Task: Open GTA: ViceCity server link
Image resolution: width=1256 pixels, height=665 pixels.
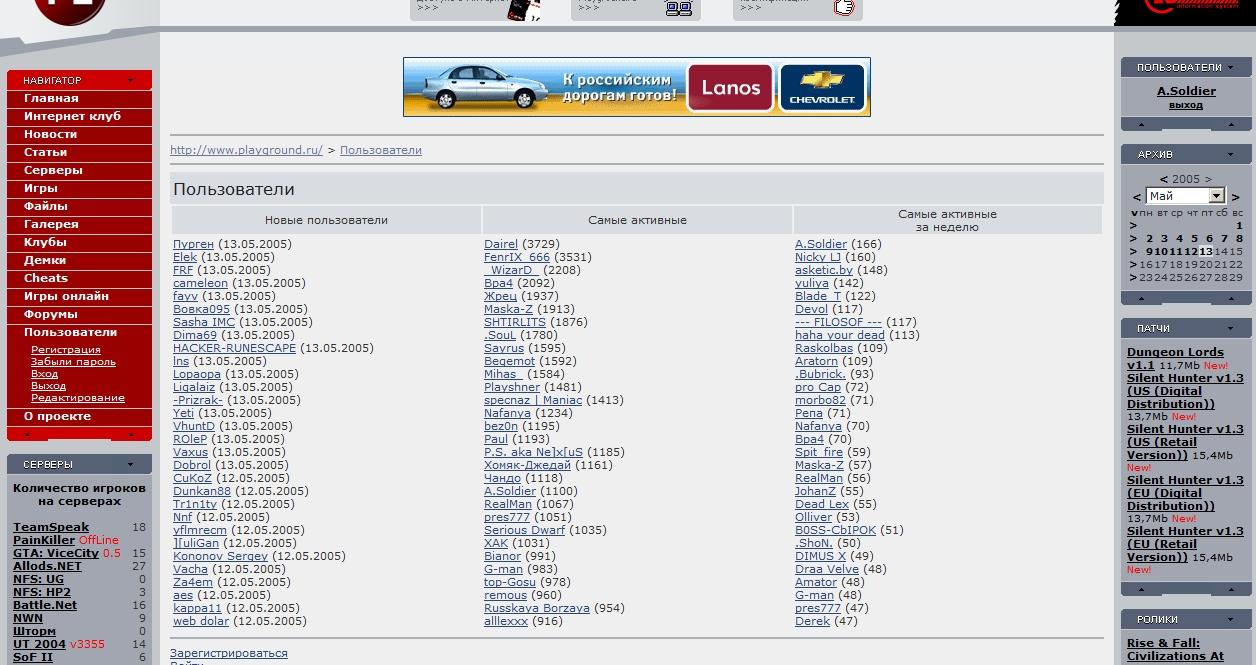Action: 56,553
